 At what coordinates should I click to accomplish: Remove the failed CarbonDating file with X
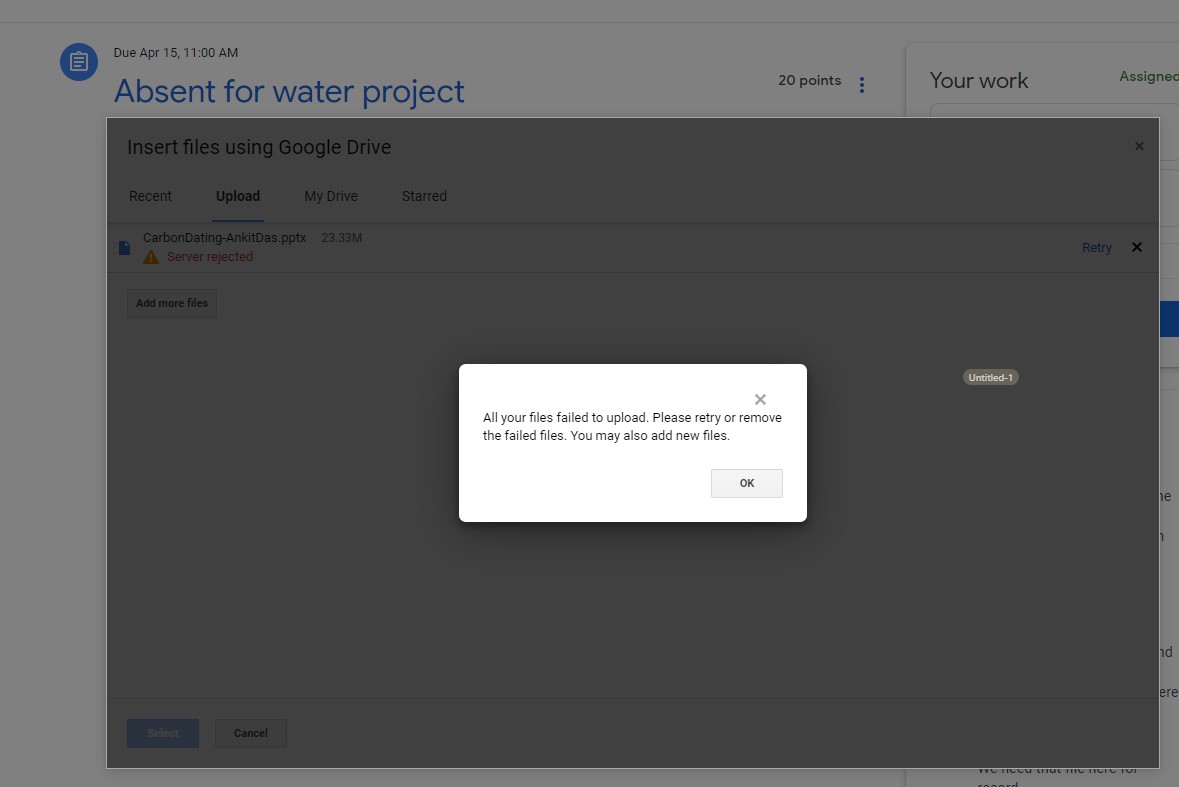1137,247
